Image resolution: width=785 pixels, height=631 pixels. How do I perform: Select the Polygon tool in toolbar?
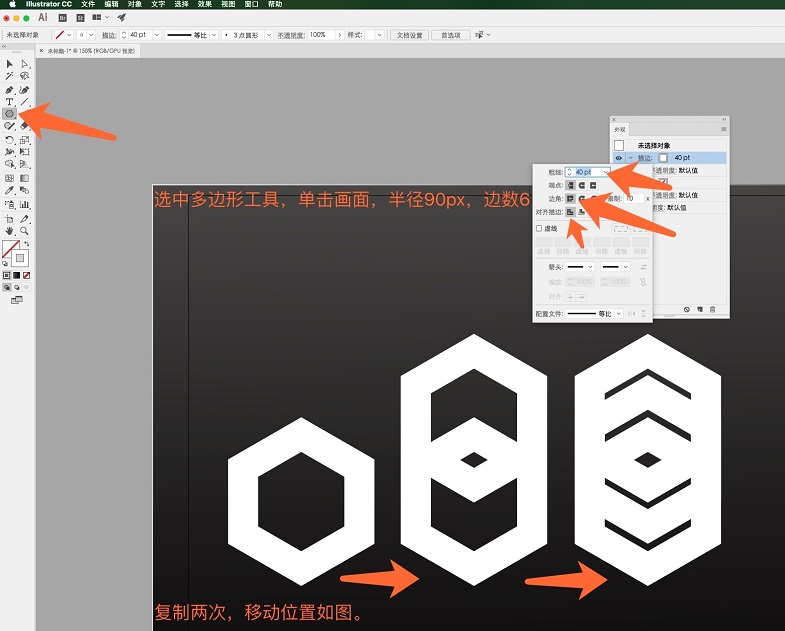point(10,114)
